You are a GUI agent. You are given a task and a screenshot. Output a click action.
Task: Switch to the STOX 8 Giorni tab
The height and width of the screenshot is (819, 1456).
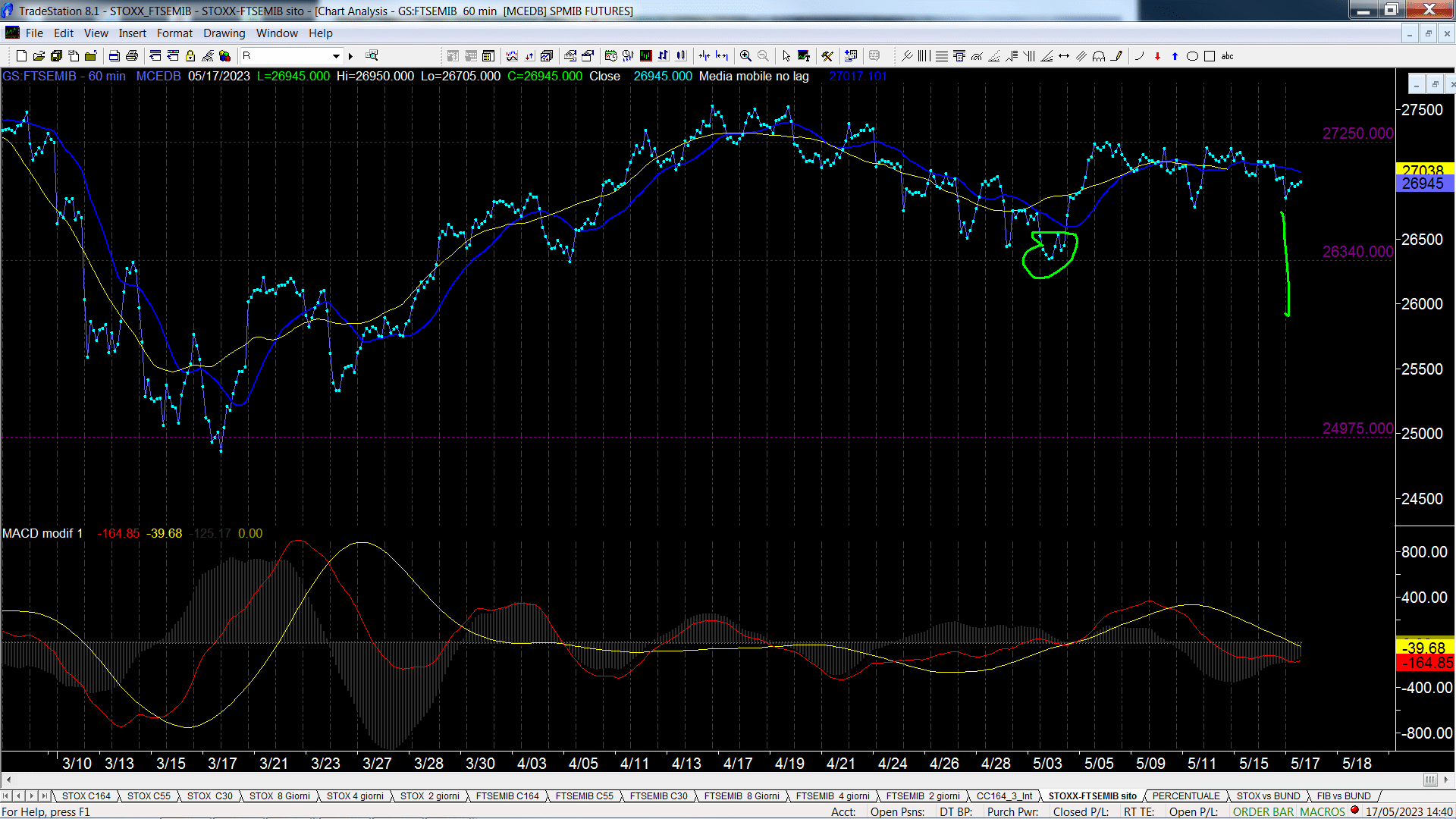[280, 795]
